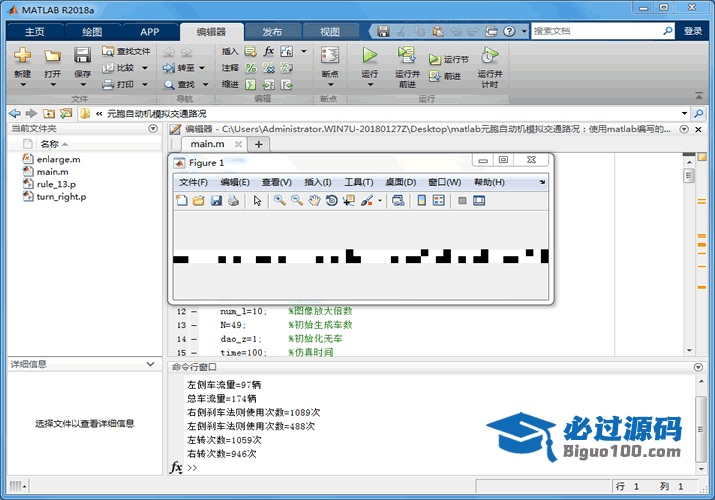Click the Print icon in ribbon
Image resolution: width=715 pixels, height=500 pixels.
tap(108, 84)
